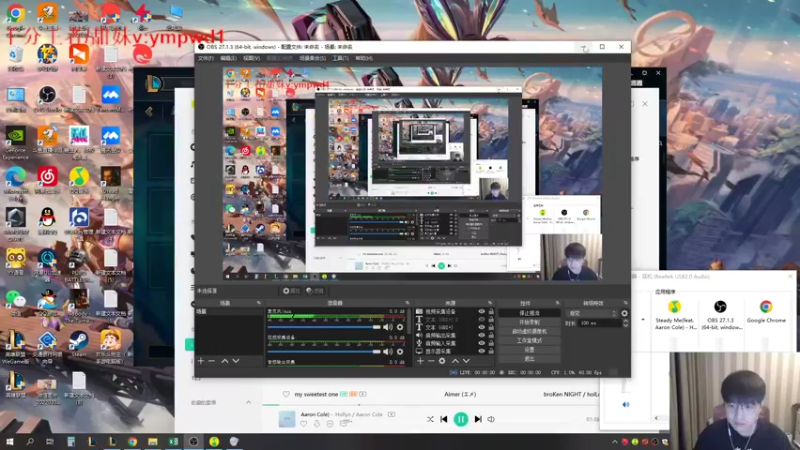Click Stop Streaming button in Controls

[x=529, y=313]
